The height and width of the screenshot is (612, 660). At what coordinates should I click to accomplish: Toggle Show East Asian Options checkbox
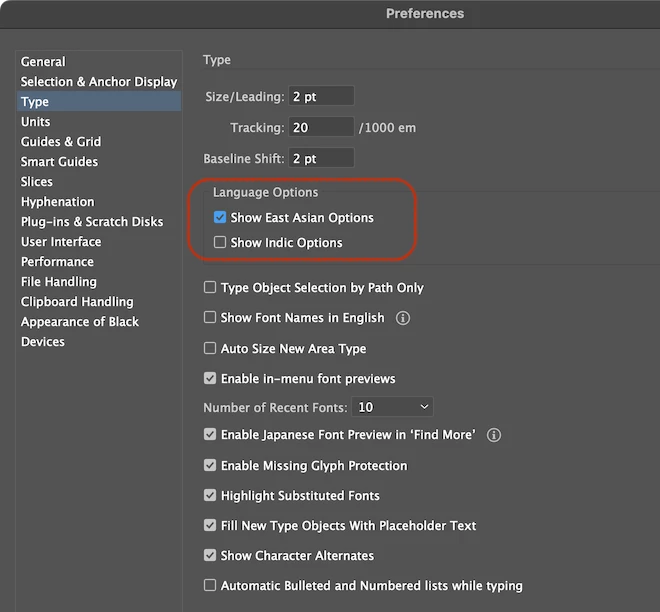(220, 218)
